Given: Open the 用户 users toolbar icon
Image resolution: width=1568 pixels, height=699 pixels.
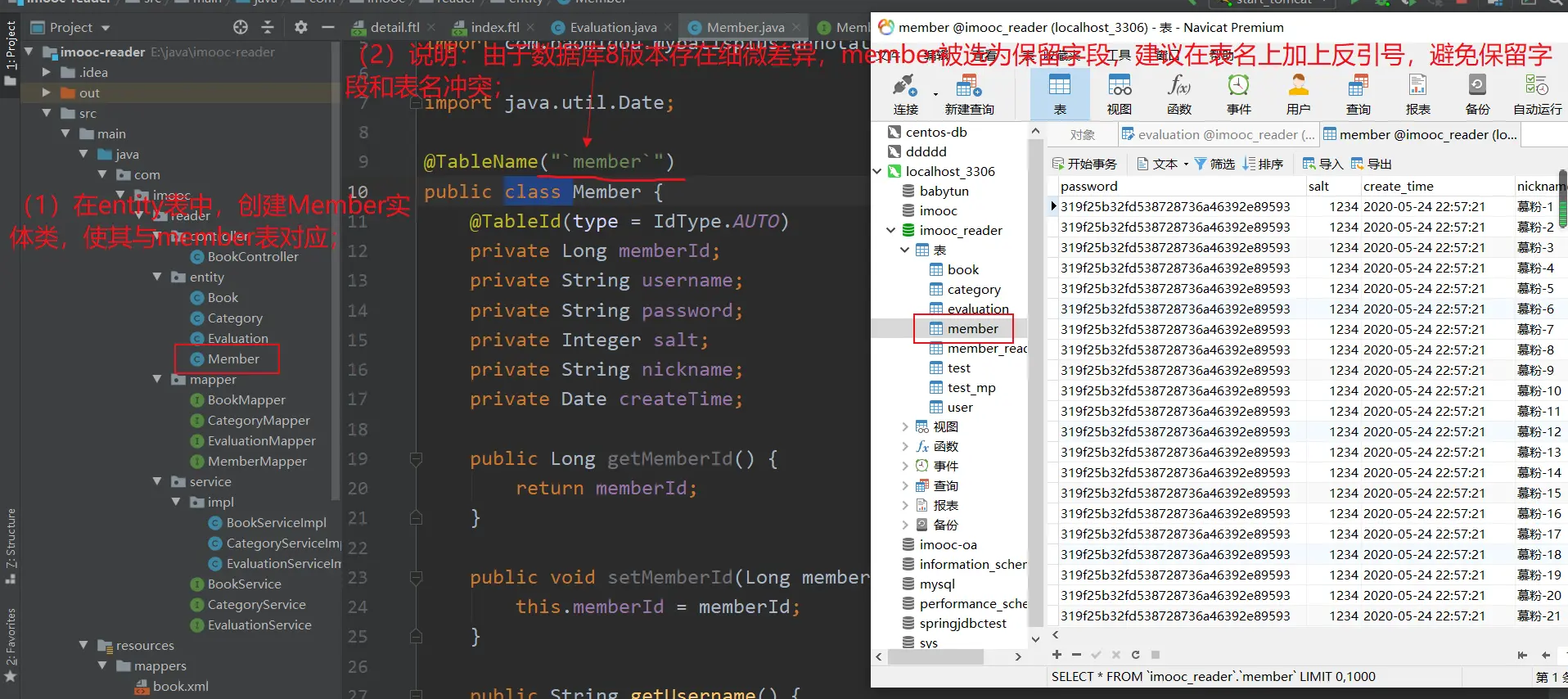Looking at the screenshot, I should 1298,93.
